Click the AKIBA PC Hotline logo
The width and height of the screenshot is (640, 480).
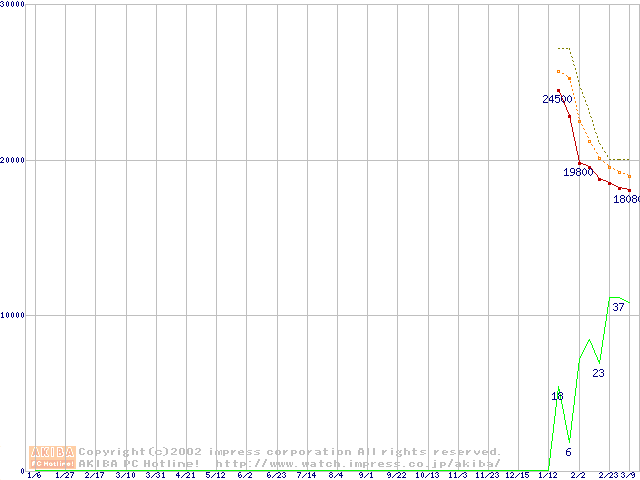click(x=53, y=457)
